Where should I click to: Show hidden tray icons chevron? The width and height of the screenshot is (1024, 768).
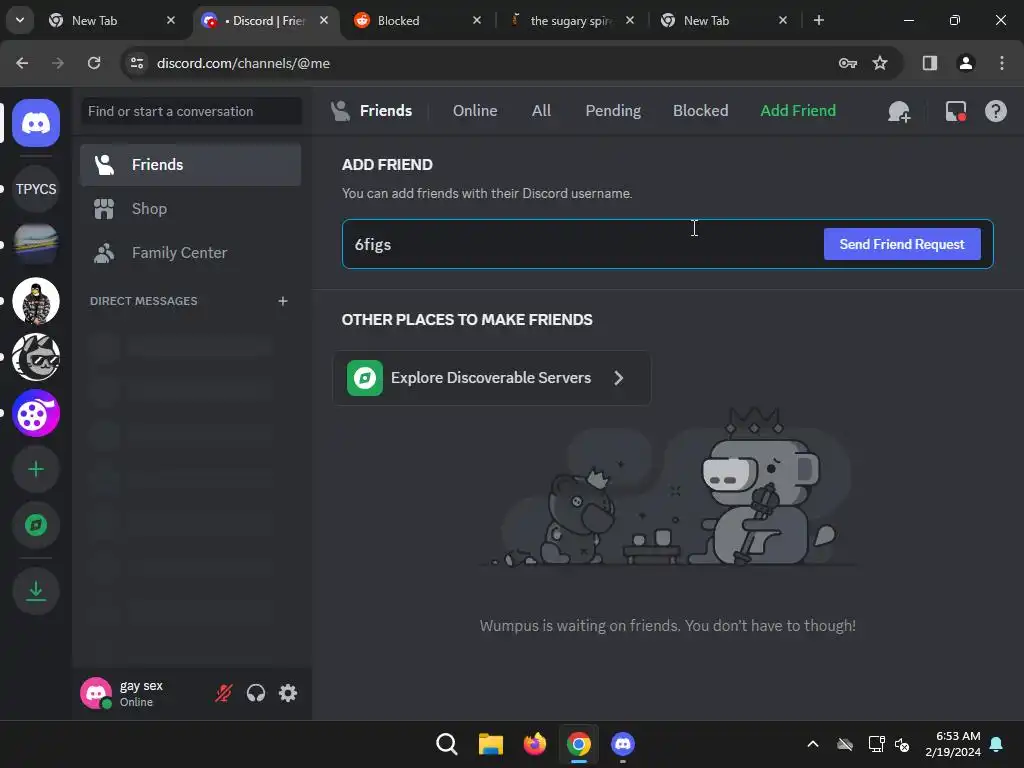812,744
